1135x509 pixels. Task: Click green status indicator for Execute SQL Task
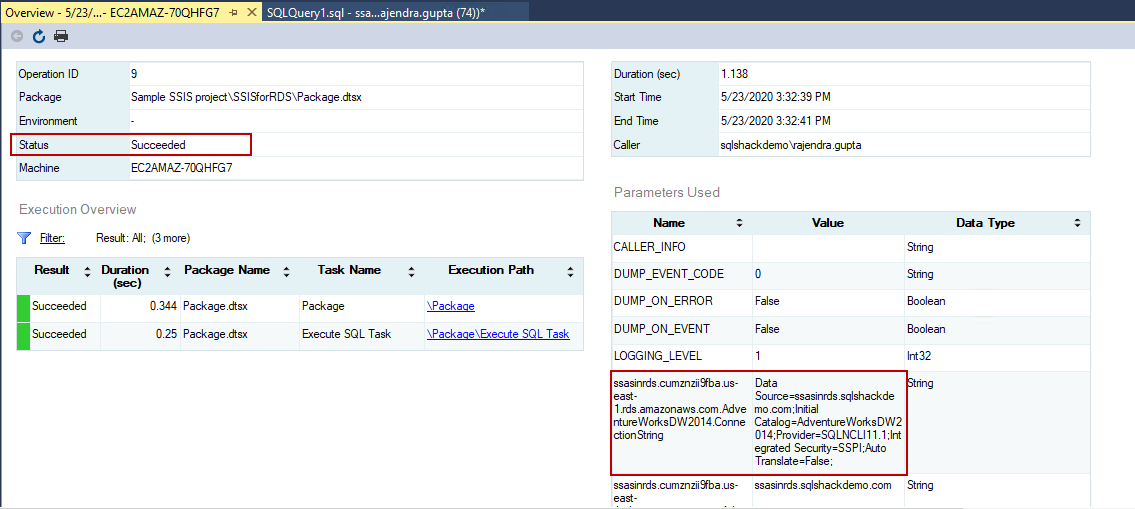point(23,336)
